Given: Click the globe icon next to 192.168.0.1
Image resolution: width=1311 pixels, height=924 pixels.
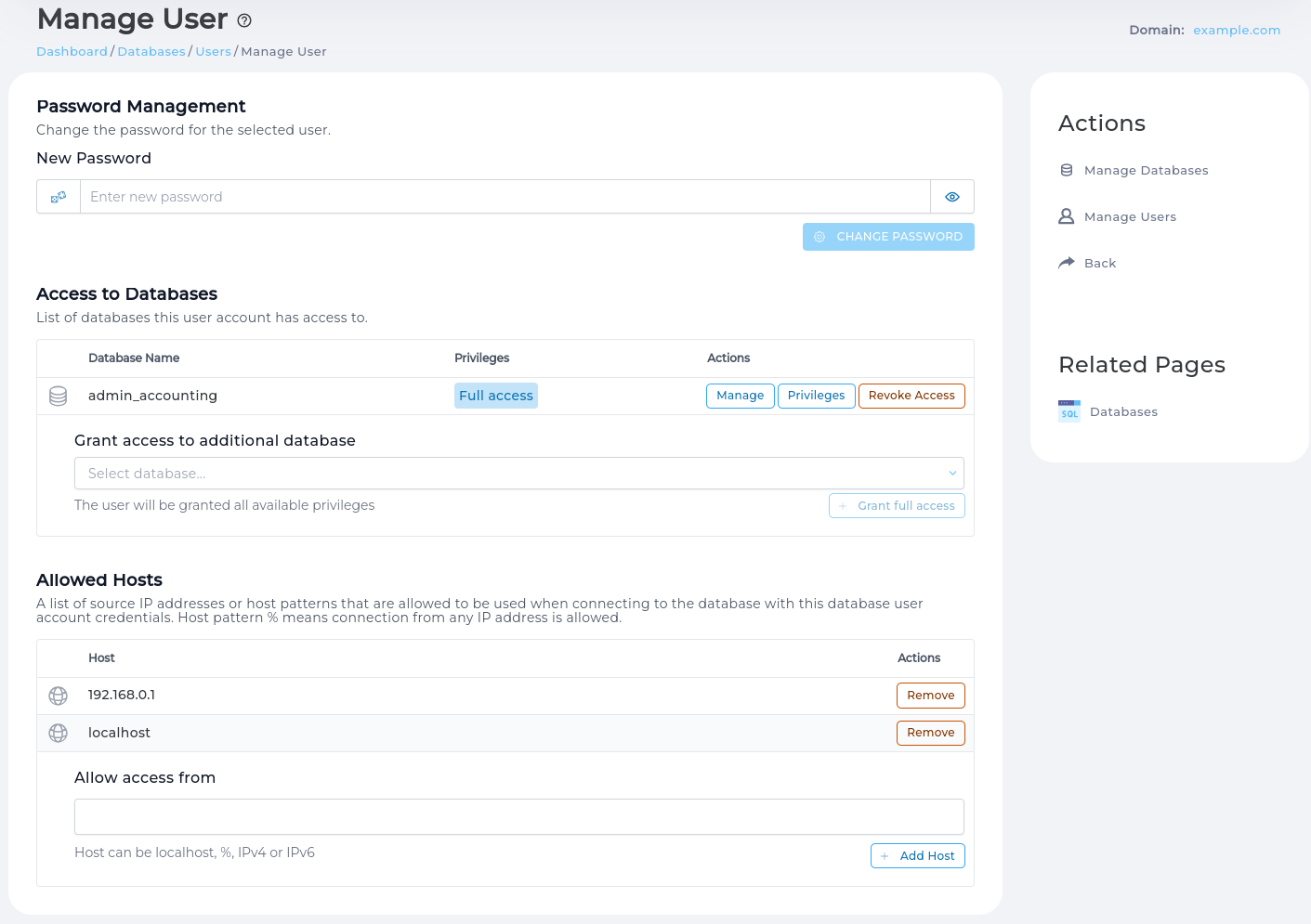Looking at the screenshot, I should (x=58, y=695).
